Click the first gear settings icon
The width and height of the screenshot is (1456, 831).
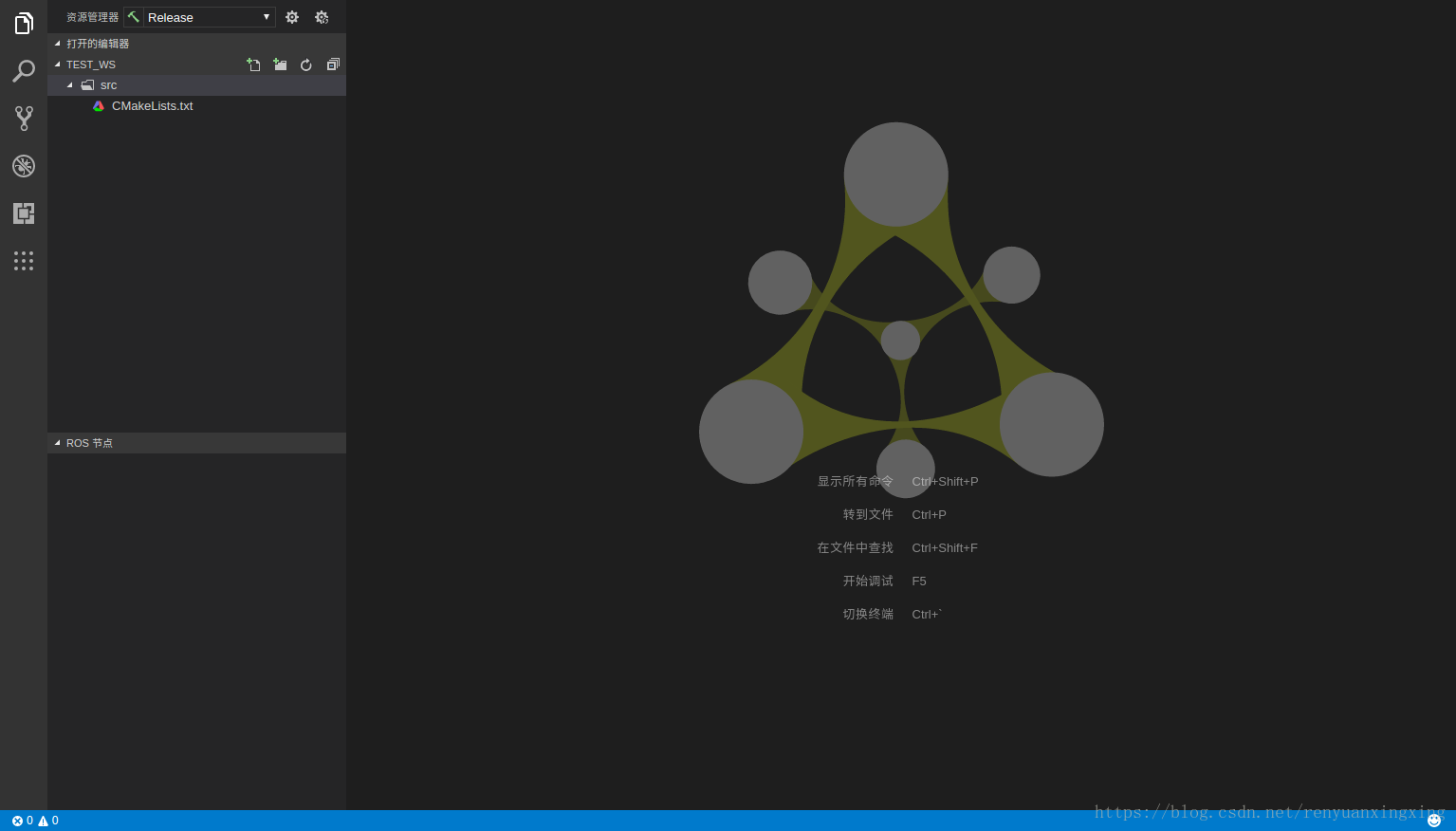(292, 17)
